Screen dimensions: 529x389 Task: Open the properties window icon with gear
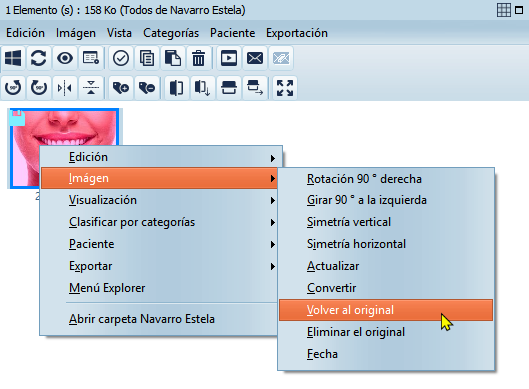click(x=91, y=58)
